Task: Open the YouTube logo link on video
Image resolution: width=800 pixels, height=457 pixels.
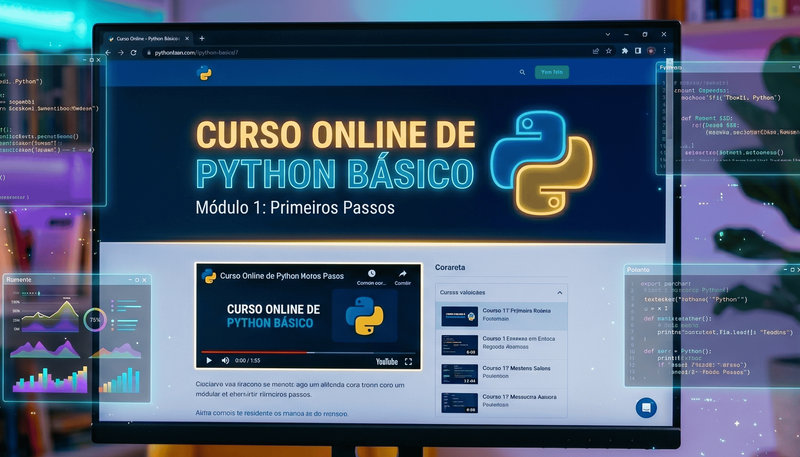Action: [x=386, y=361]
